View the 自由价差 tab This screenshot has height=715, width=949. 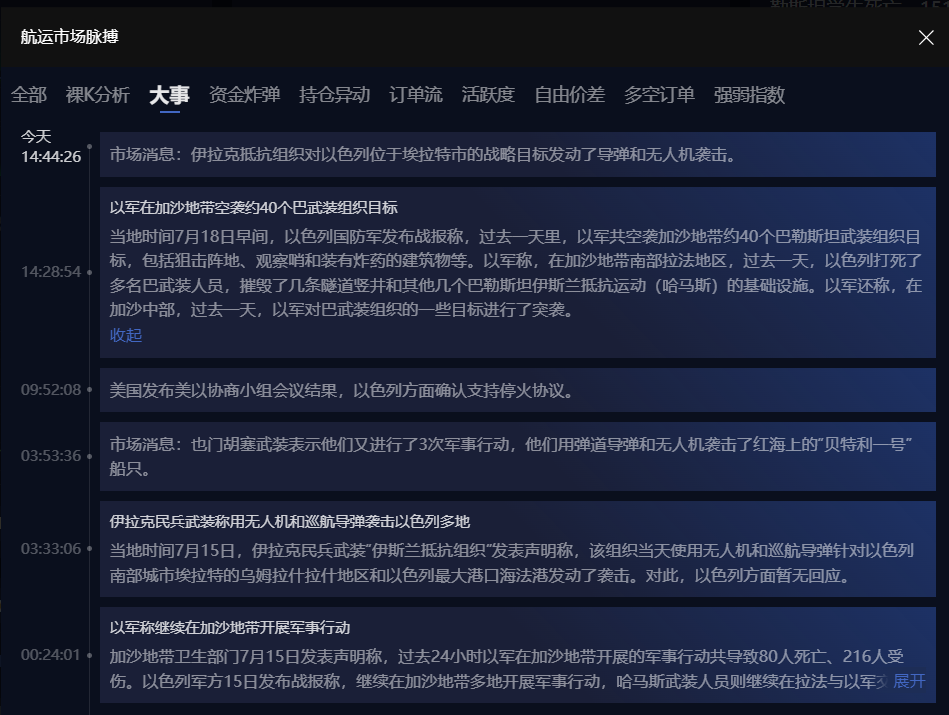pos(569,95)
